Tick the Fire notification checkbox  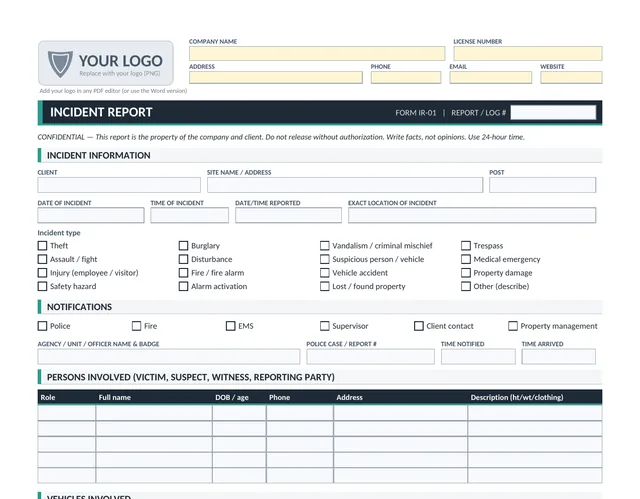(x=136, y=326)
